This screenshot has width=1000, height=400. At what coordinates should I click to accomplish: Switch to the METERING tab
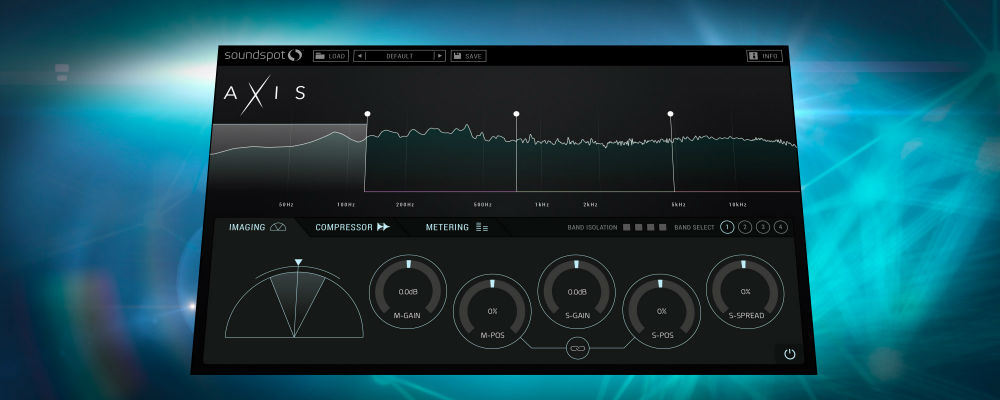457,227
